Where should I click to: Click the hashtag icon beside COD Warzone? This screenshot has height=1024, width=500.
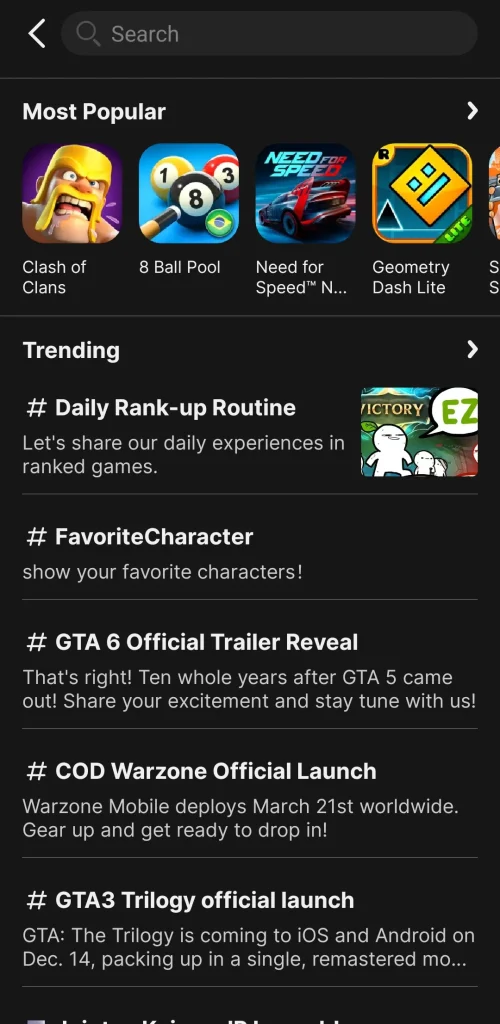37,771
